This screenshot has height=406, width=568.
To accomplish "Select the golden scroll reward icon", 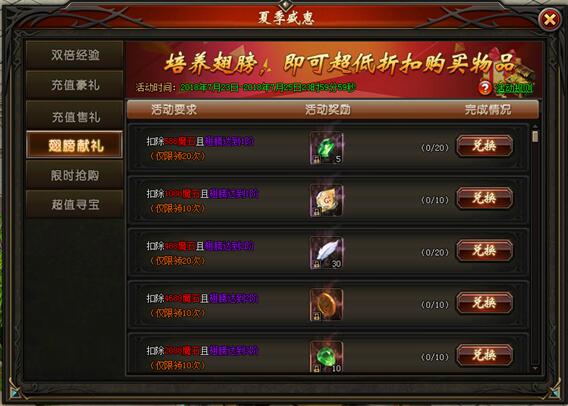I will pos(326,200).
